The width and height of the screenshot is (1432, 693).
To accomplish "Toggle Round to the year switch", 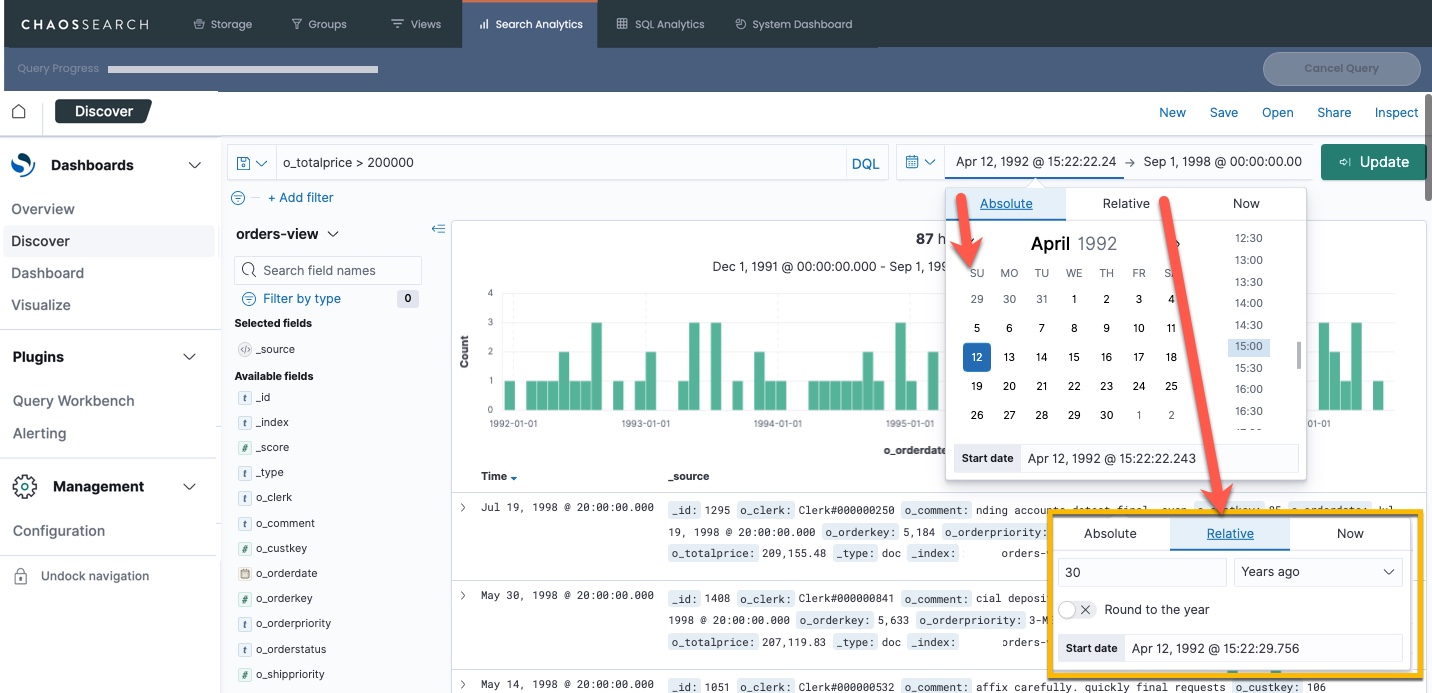I will click(1077, 610).
